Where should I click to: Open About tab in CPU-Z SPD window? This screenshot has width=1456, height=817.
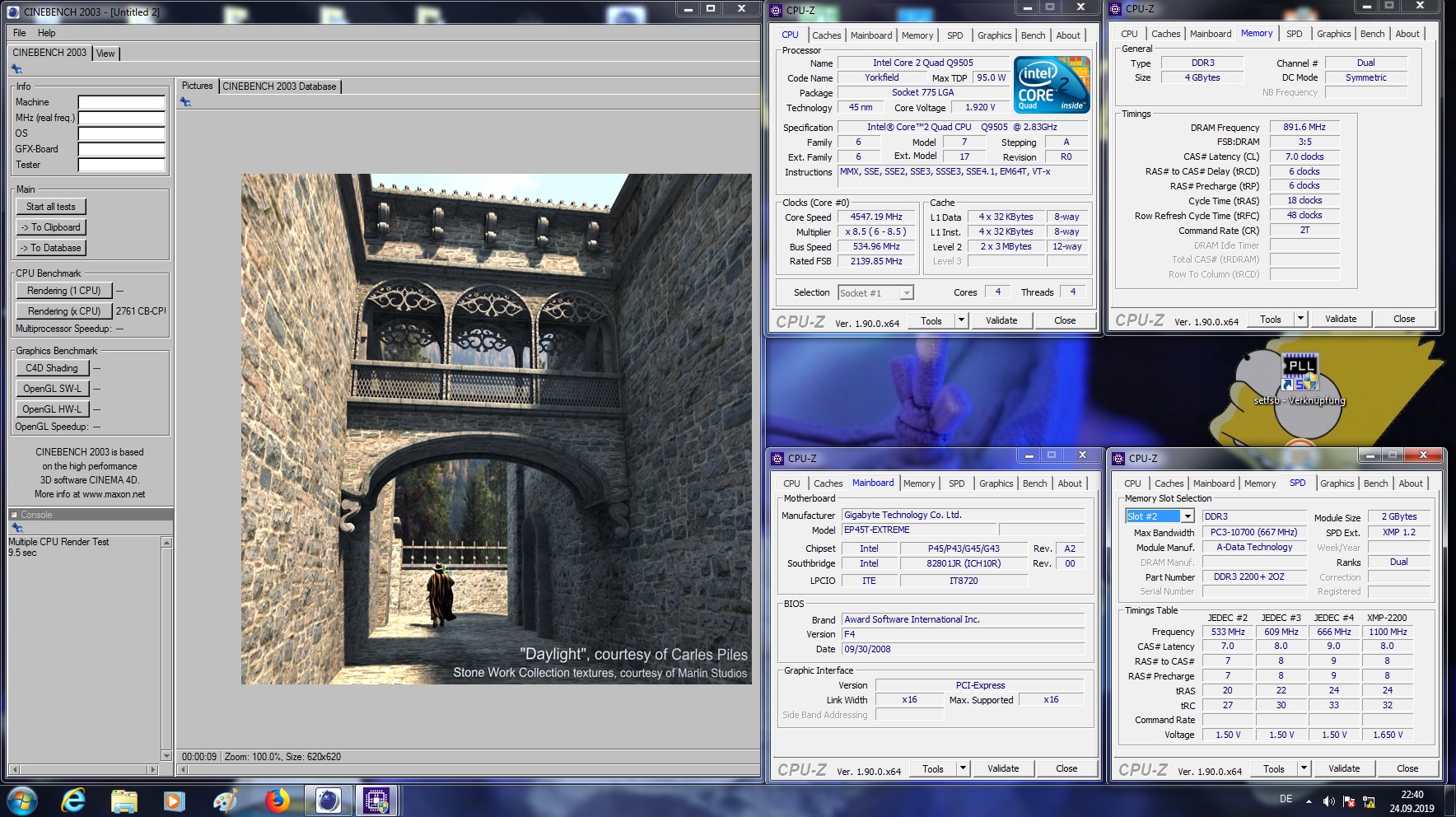click(x=1411, y=483)
